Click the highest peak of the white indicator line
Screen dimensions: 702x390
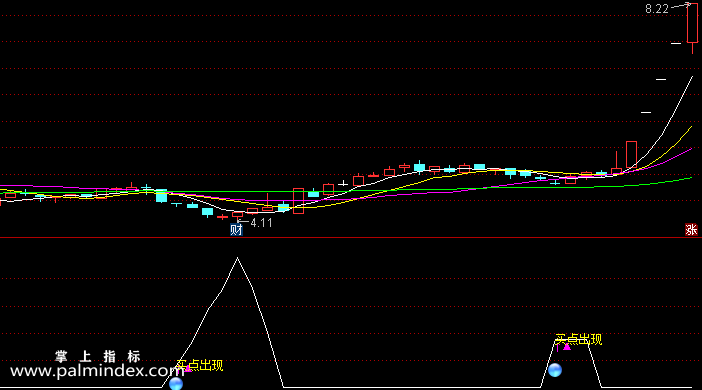click(237, 258)
